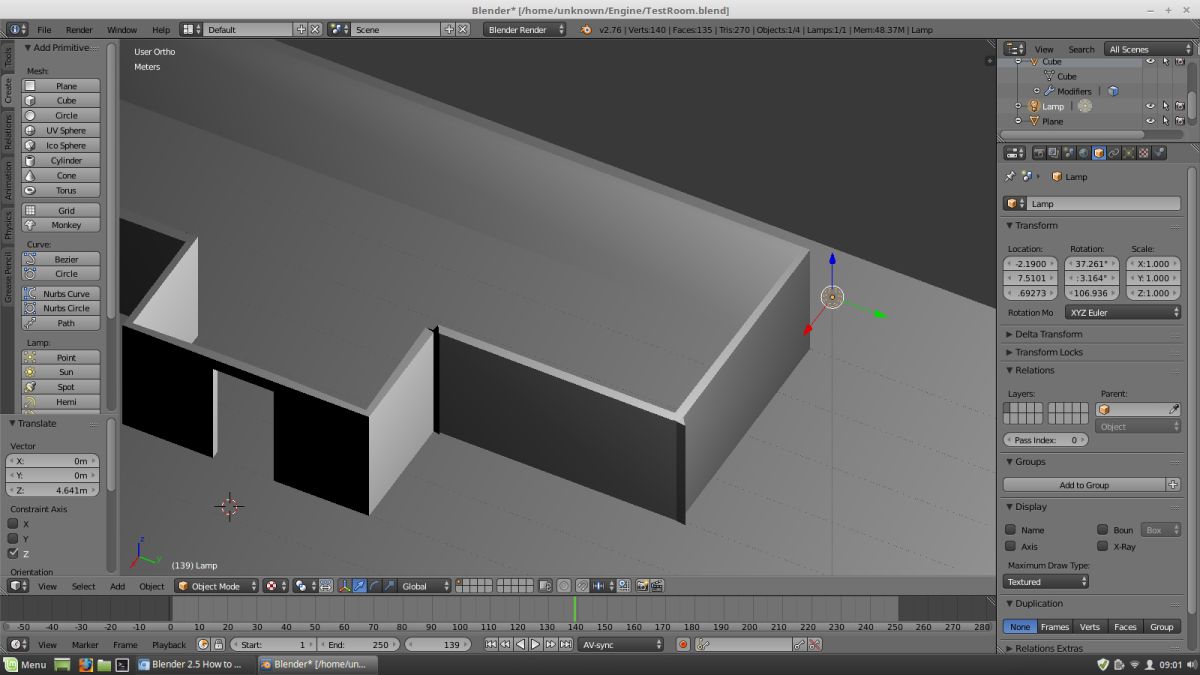Switch to the Grease Pencil tool shelf tab

8,277
